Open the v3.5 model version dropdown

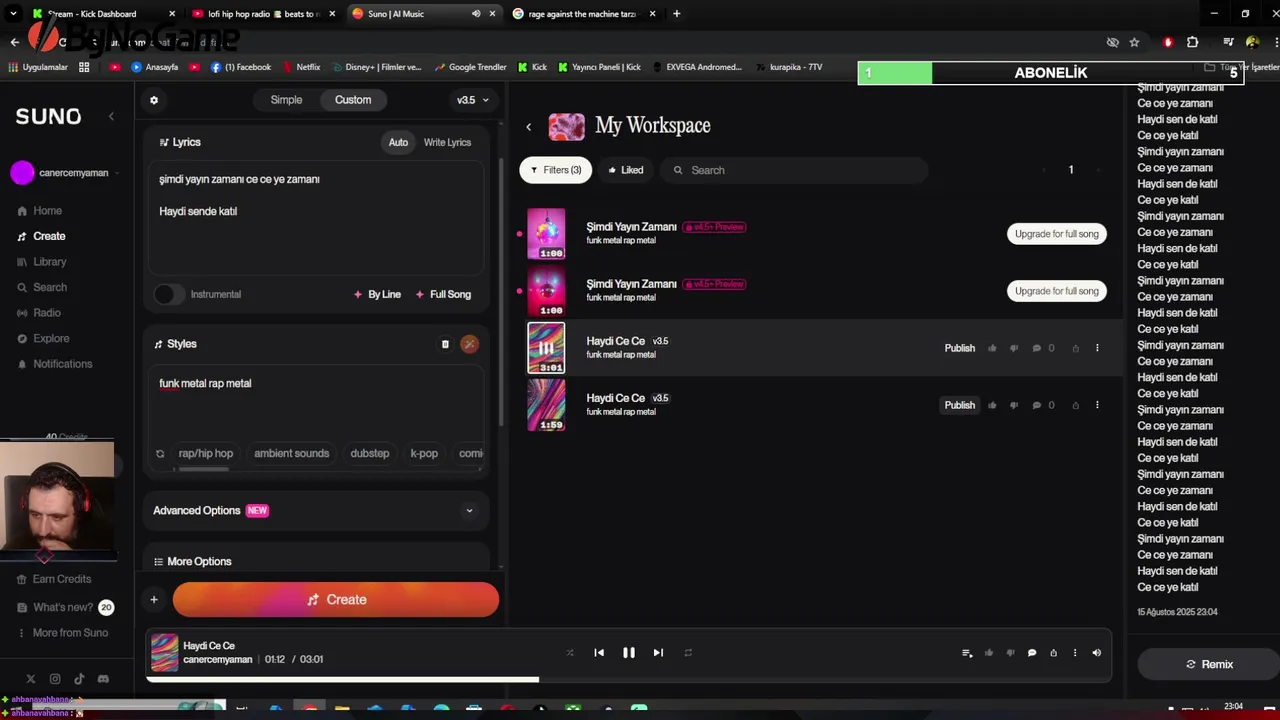point(473,100)
